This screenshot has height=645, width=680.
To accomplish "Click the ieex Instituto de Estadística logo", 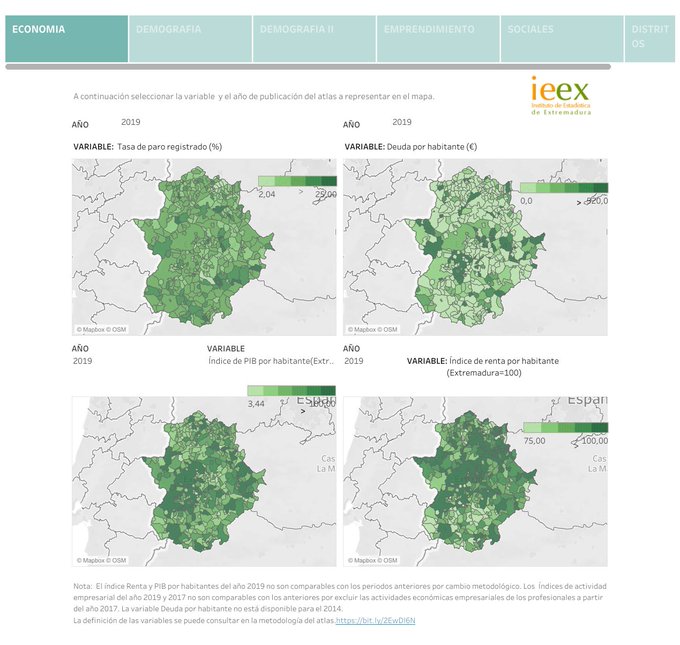I will 561,97.
